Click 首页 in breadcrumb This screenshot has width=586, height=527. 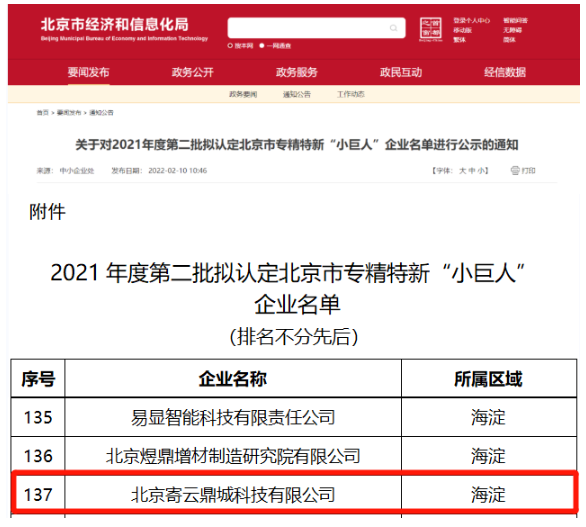[x=43, y=113]
